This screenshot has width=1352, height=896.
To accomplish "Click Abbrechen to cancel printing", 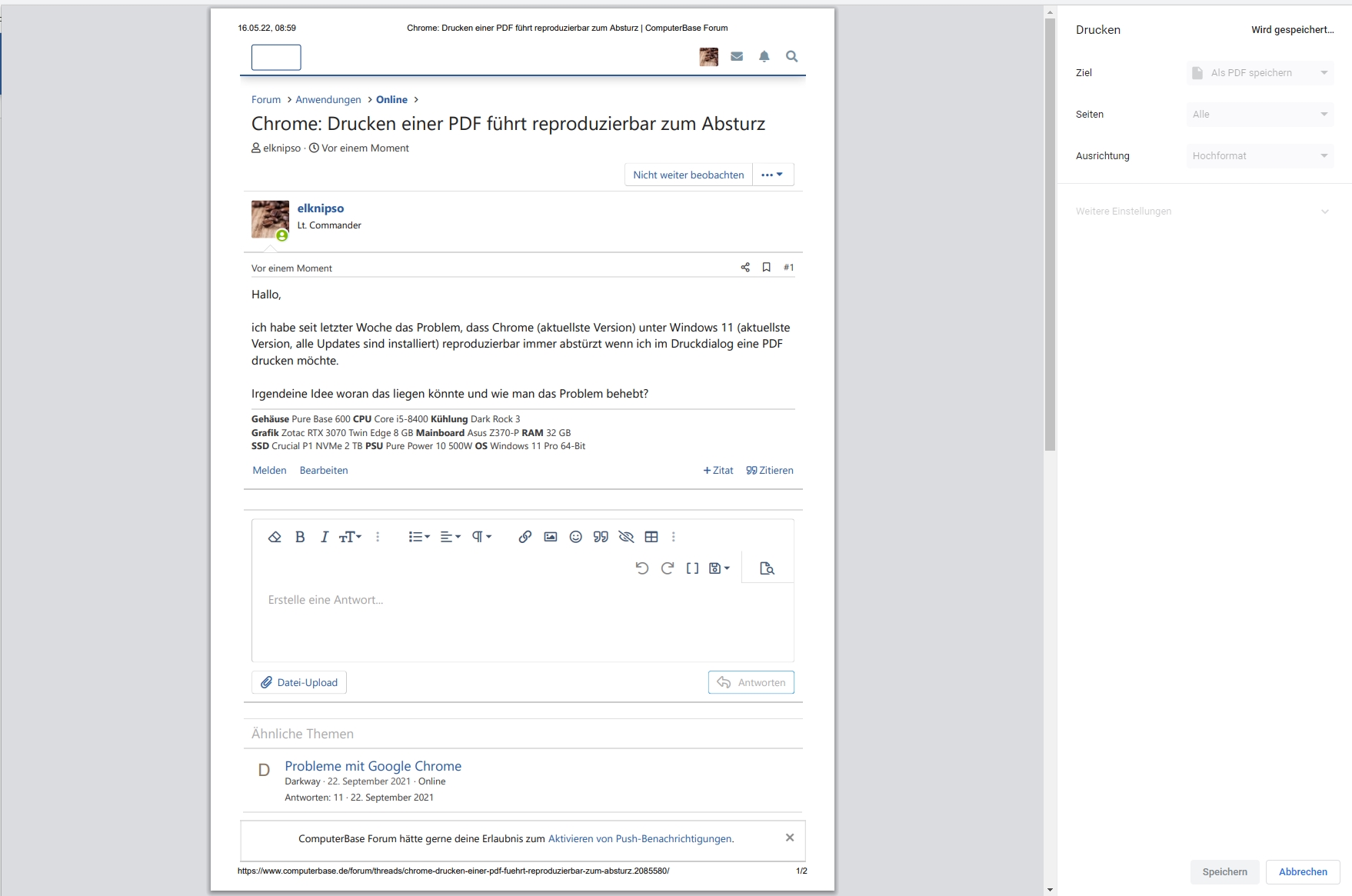I will (x=1303, y=871).
